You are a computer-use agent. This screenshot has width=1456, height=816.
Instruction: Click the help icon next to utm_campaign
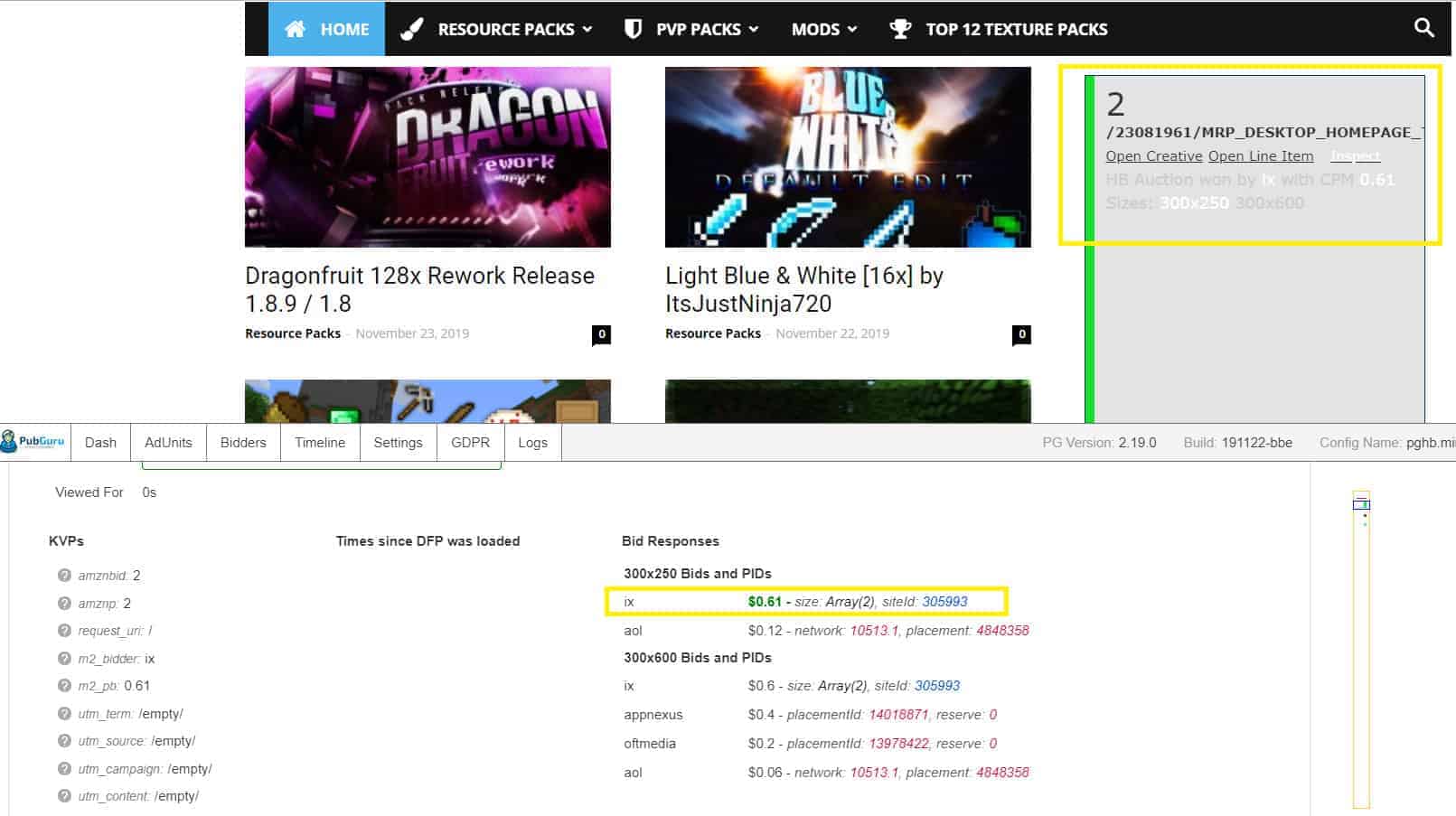pyautogui.click(x=64, y=768)
